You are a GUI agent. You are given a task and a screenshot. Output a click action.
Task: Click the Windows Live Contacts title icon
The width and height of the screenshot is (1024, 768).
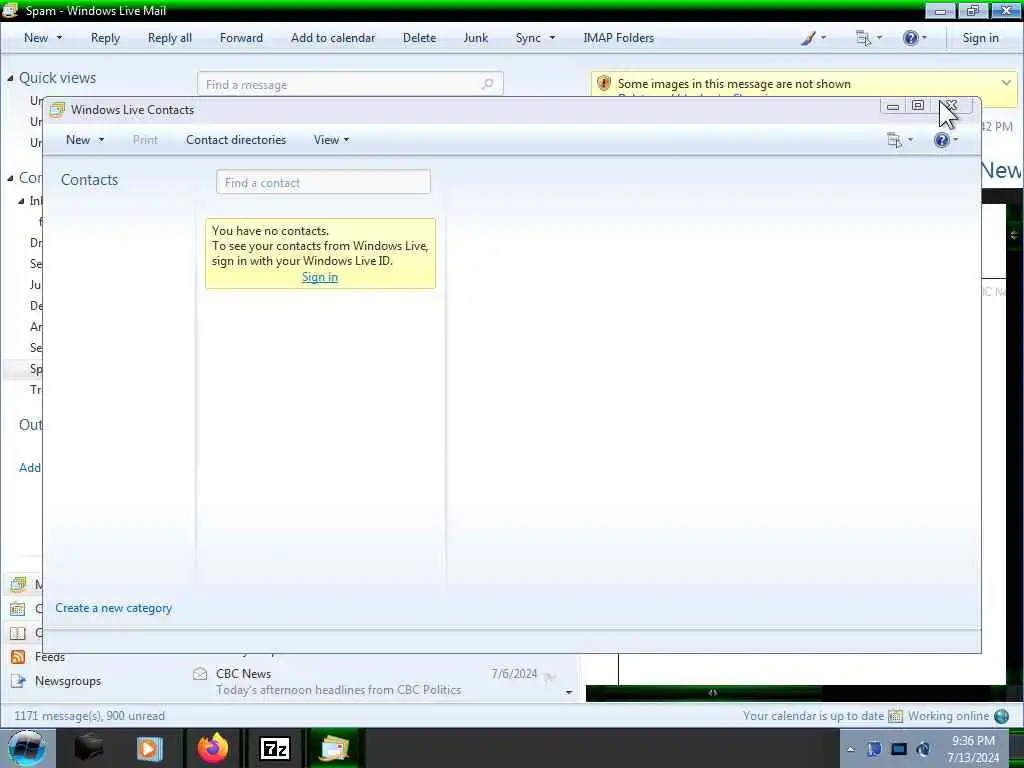(x=57, y=110)
